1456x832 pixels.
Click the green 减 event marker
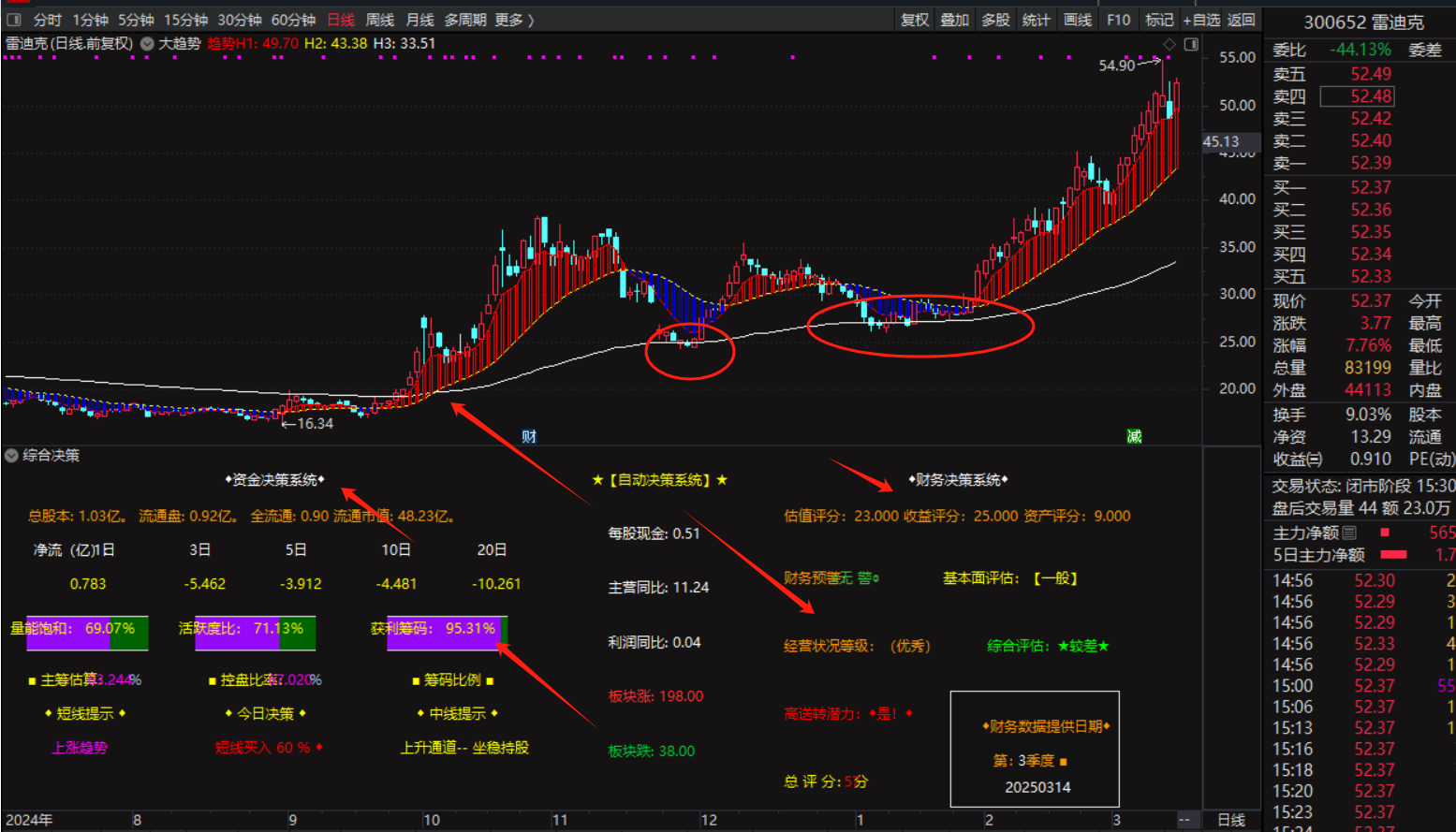(1134, 436)
